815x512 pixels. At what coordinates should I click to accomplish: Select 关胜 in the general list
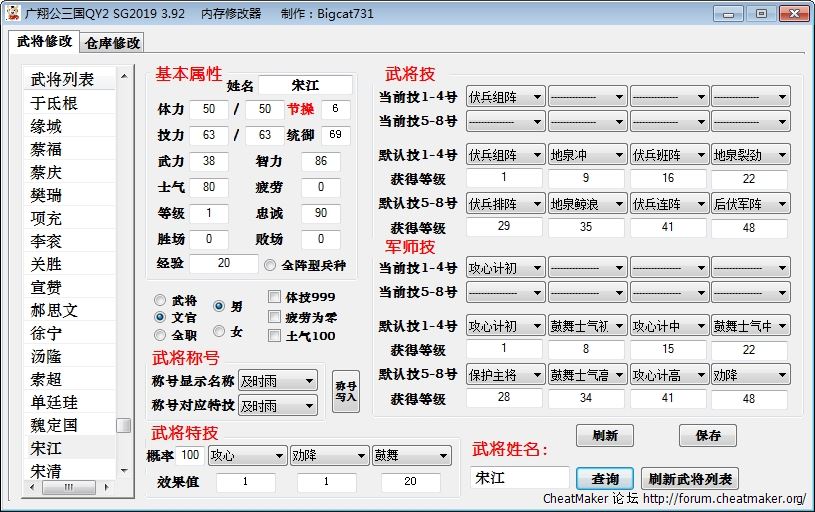[46, 264]
